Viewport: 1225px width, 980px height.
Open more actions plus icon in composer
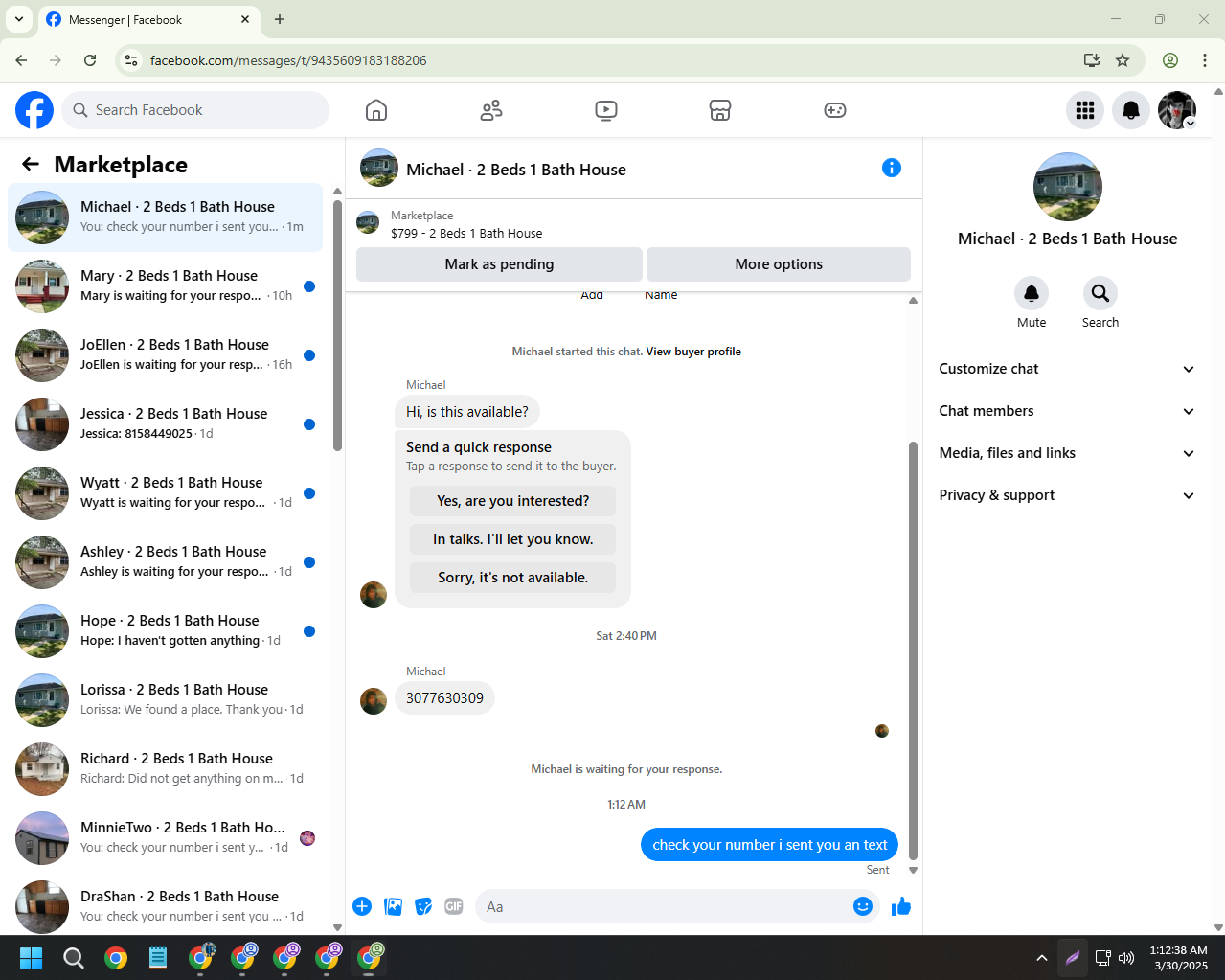[362, 906]
